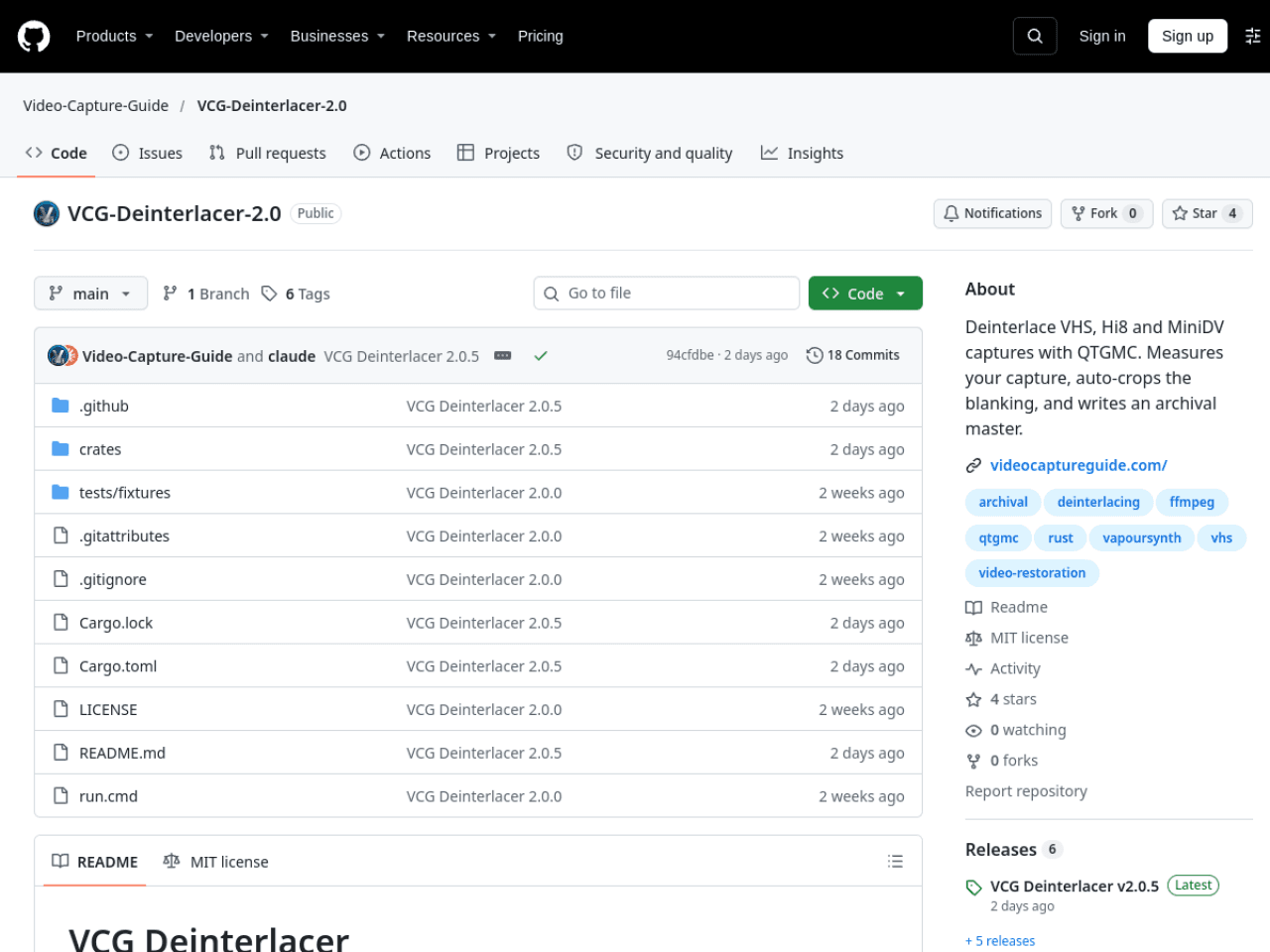Viewport: 1270px width, 952px height.
Task: Click the Go to file search field
Action: [x=667, y=294]
